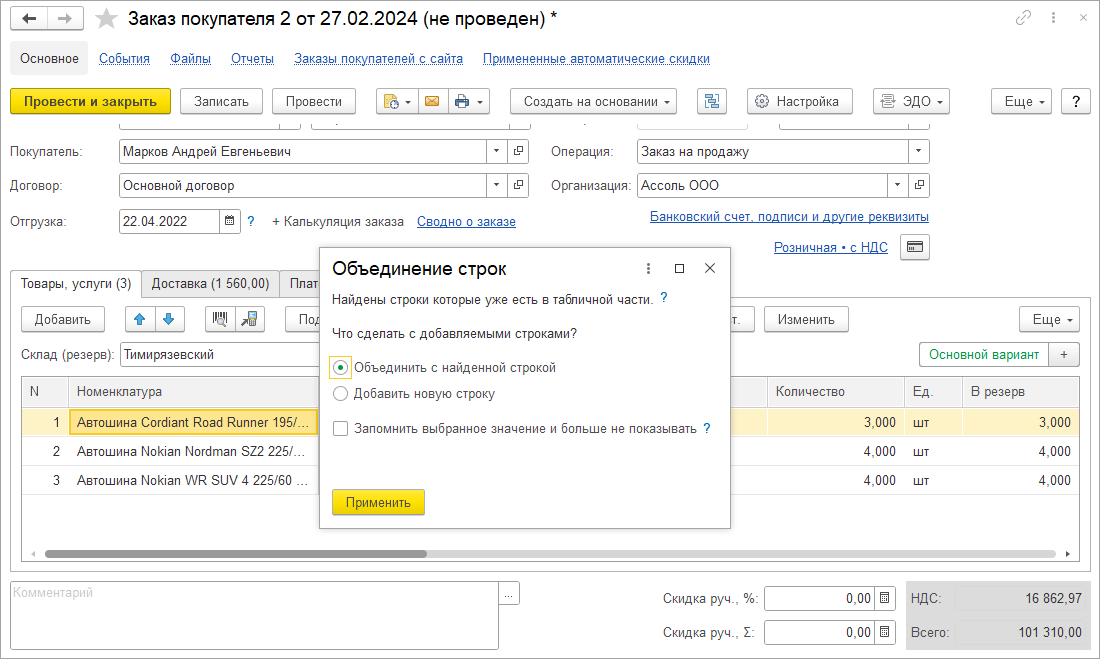This screenshot has width=1100, height=659.
Task: Open 'Банковский счет, подписи и другие реквизиты' link
Action: (x=789, y=216)
